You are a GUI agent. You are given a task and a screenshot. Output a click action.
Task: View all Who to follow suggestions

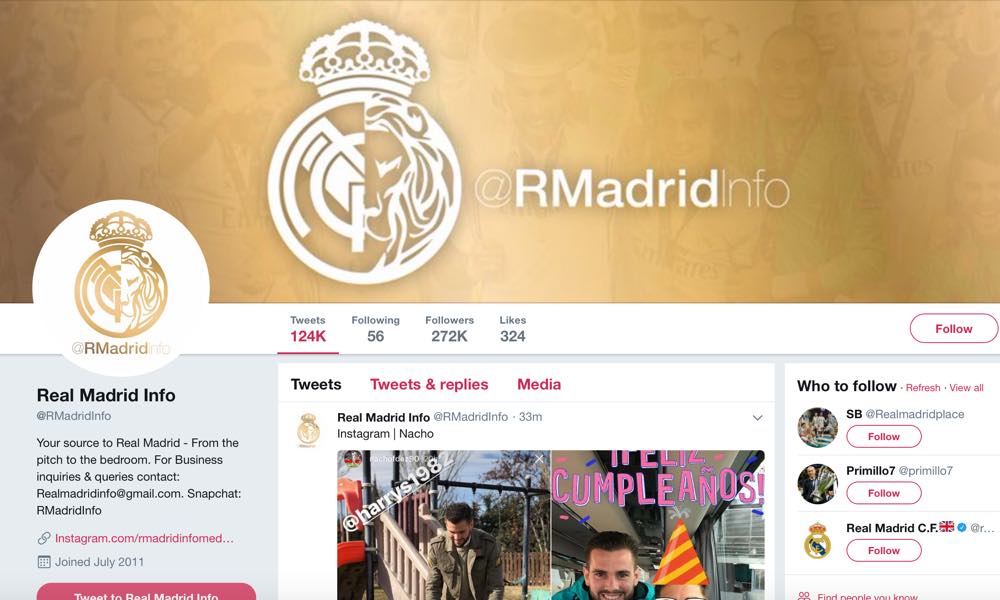pyautogui.click(x=966, y=388)
